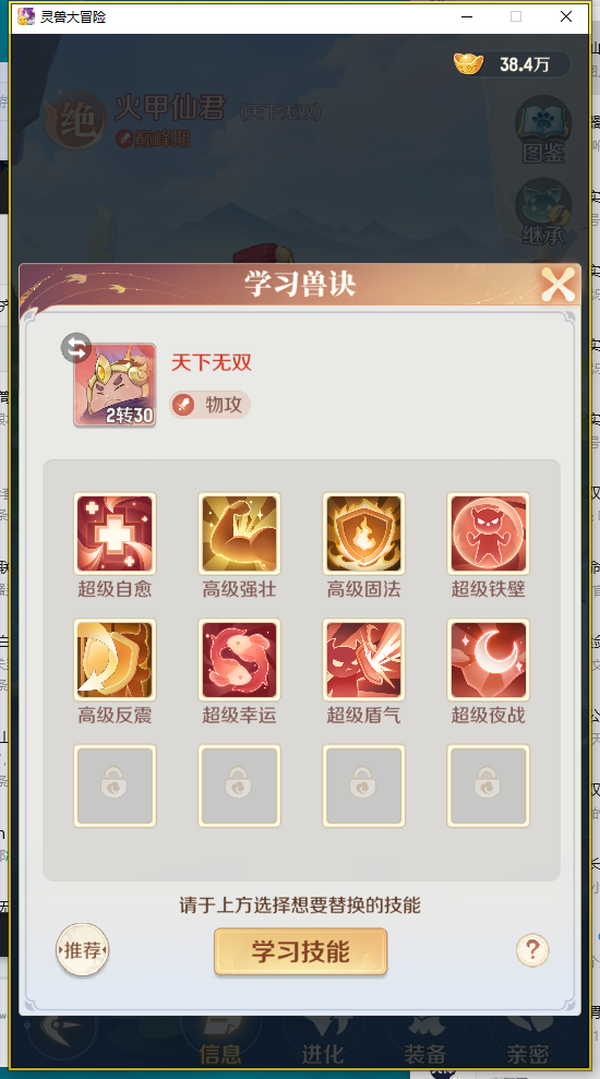Choose the 高级固法 shield skill

point(364,533)
